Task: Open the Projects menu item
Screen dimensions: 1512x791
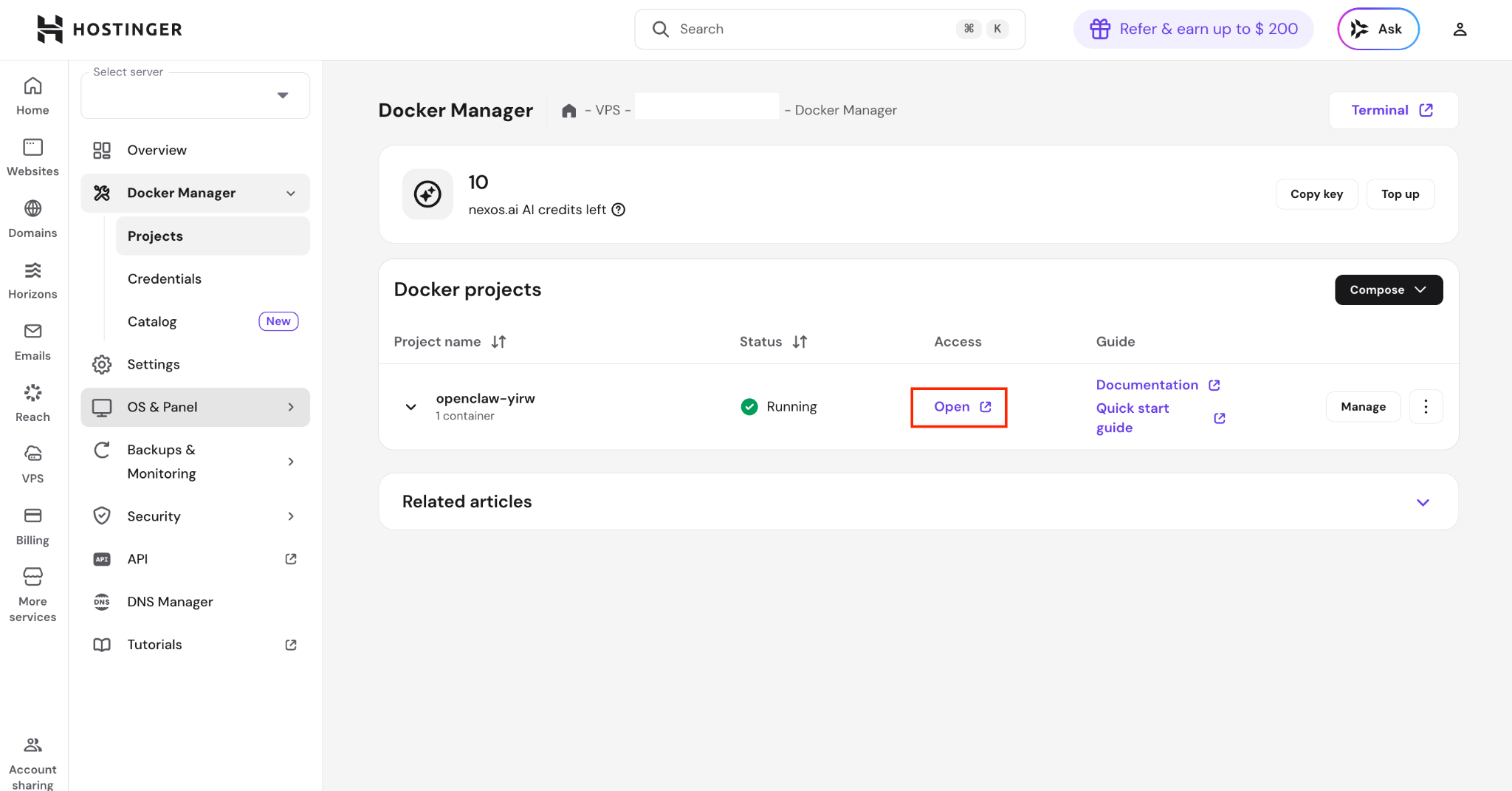Action: (x=155, y=236)
